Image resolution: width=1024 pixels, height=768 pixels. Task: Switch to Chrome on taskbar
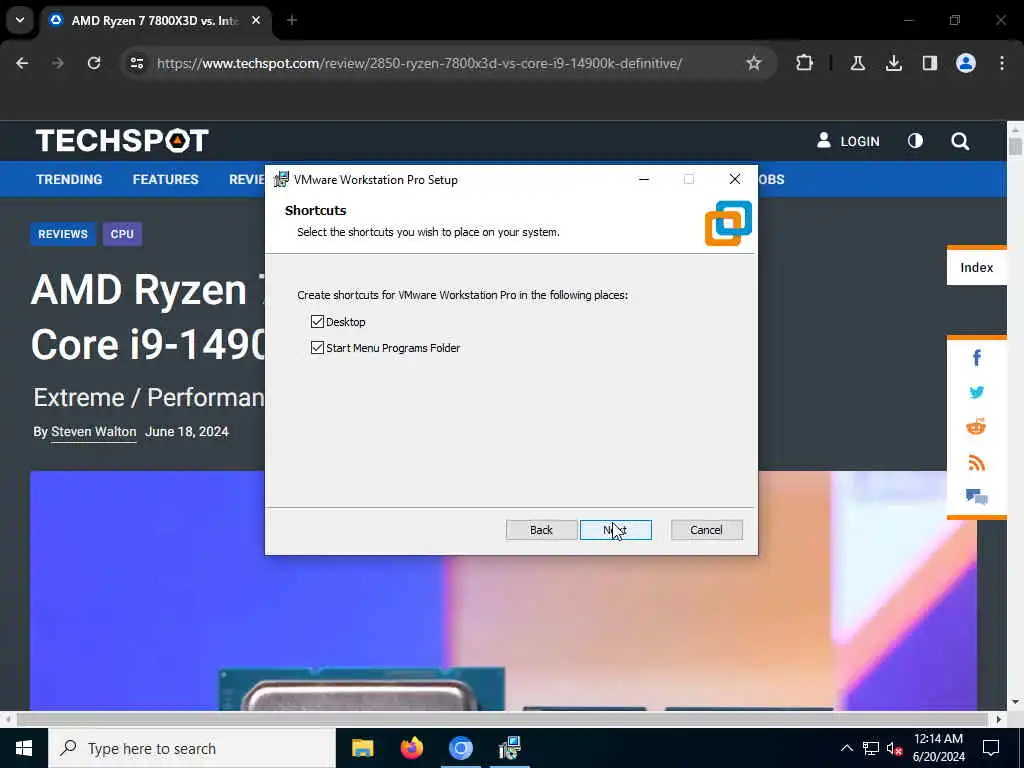[460, 748]
